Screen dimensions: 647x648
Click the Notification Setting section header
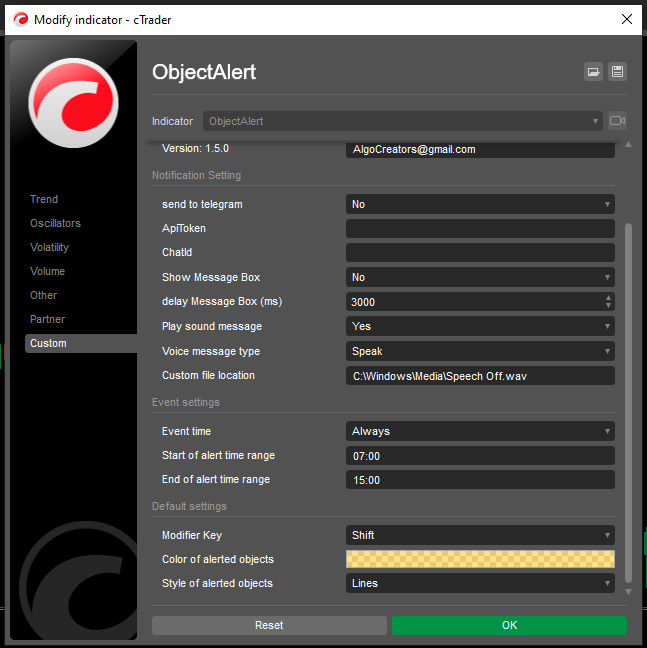[x=196, y=175]
